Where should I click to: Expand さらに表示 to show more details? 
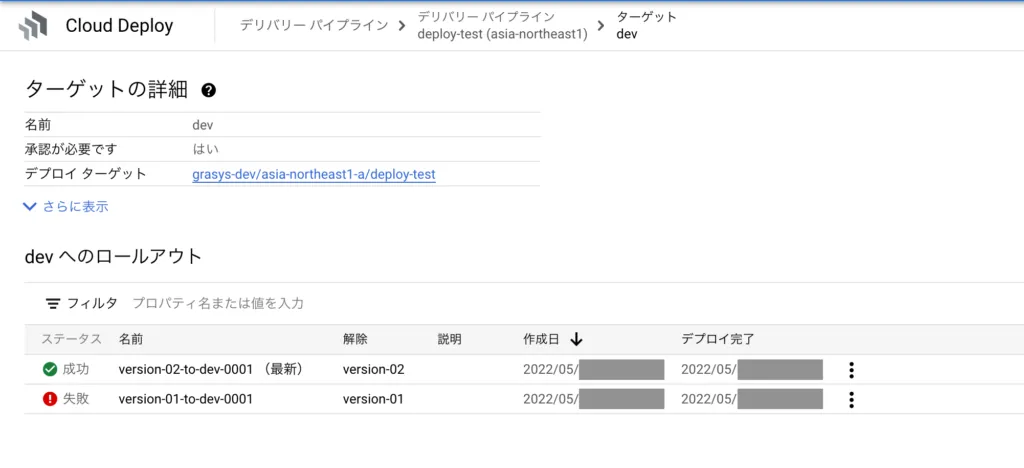tap(66, 207)
